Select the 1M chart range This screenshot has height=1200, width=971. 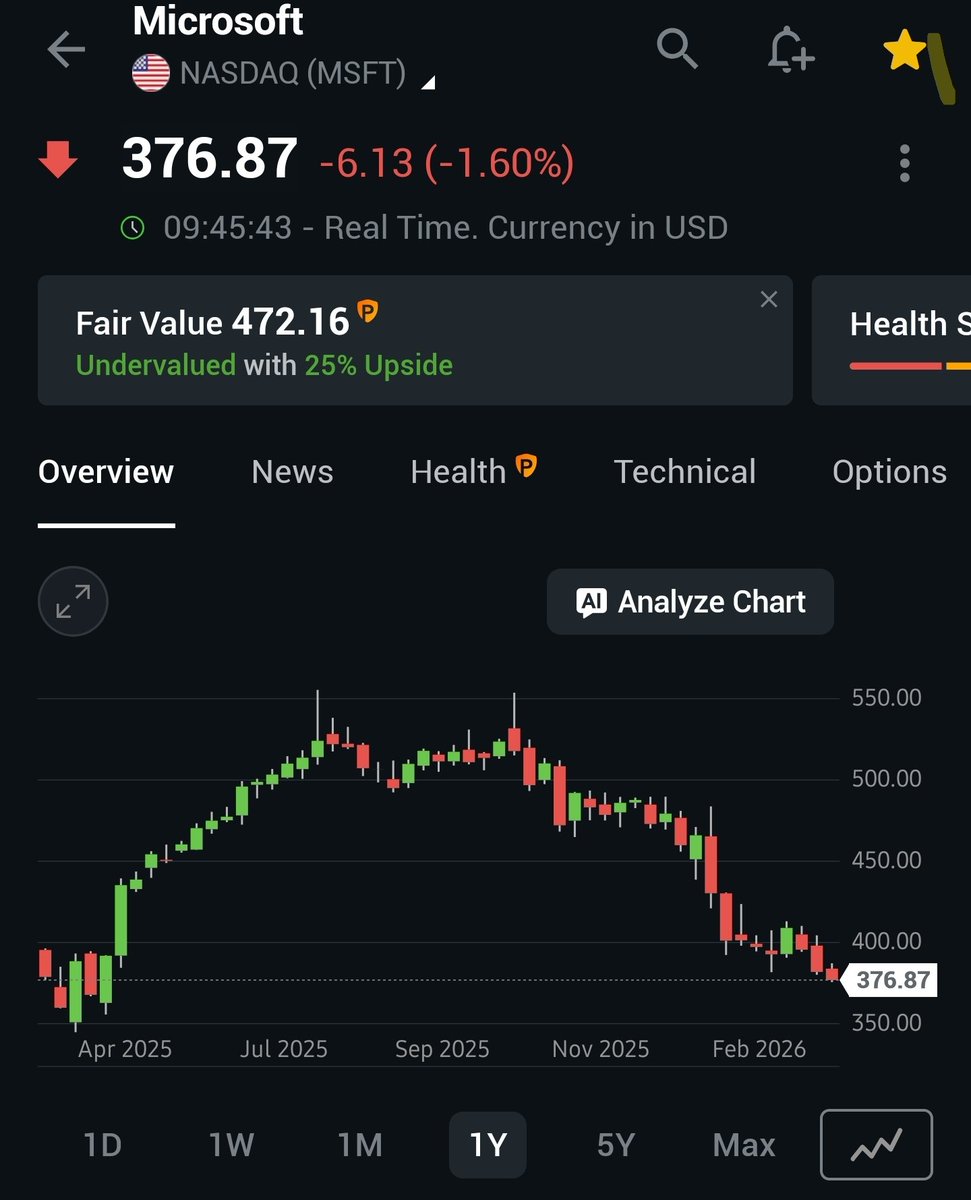click(x=360, y=1145)
